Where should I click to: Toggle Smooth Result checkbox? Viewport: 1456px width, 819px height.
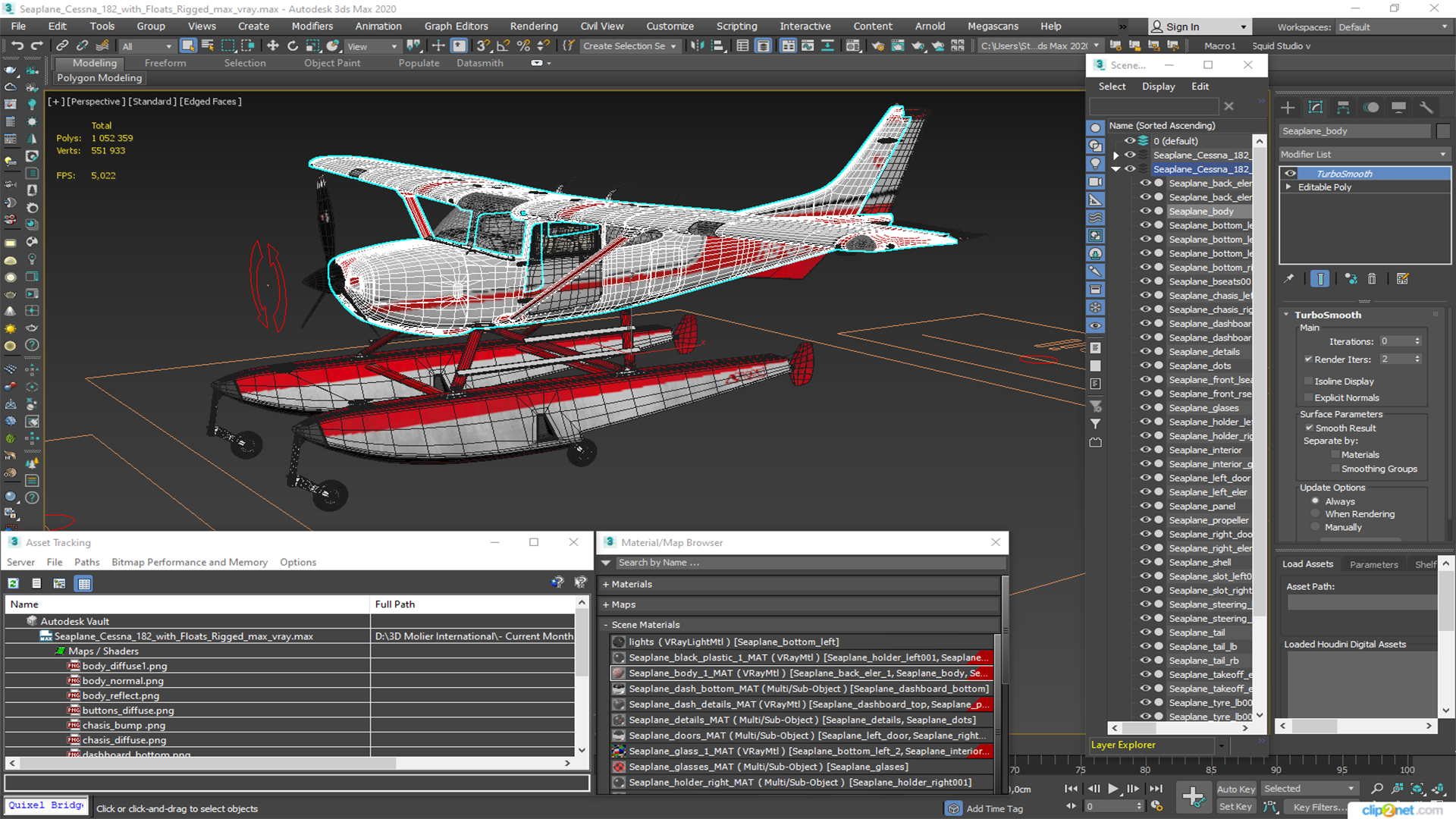click(1309, 428)
